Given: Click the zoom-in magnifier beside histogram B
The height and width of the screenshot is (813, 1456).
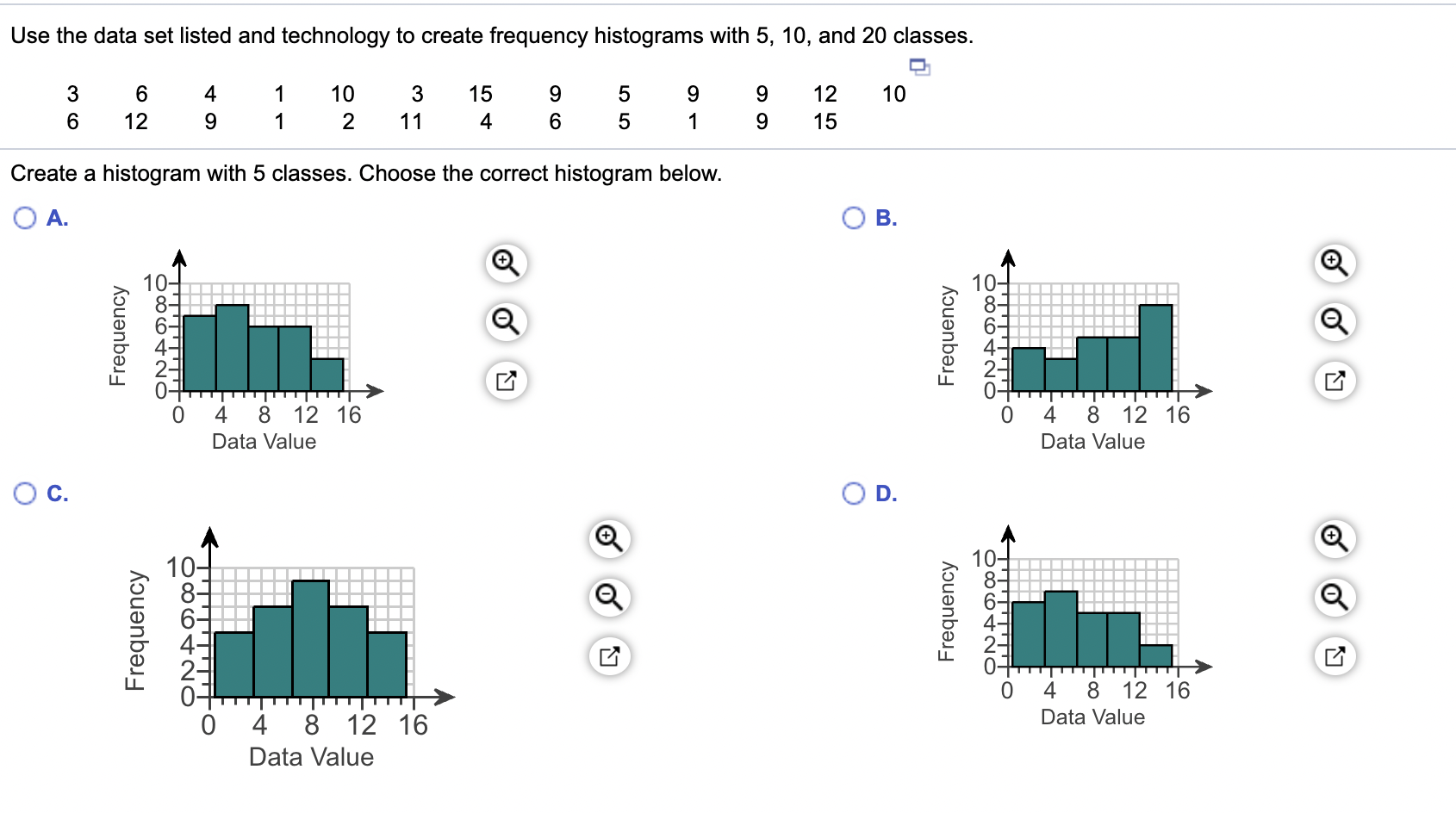Looking at the screenshot, I should (1334, 264).
